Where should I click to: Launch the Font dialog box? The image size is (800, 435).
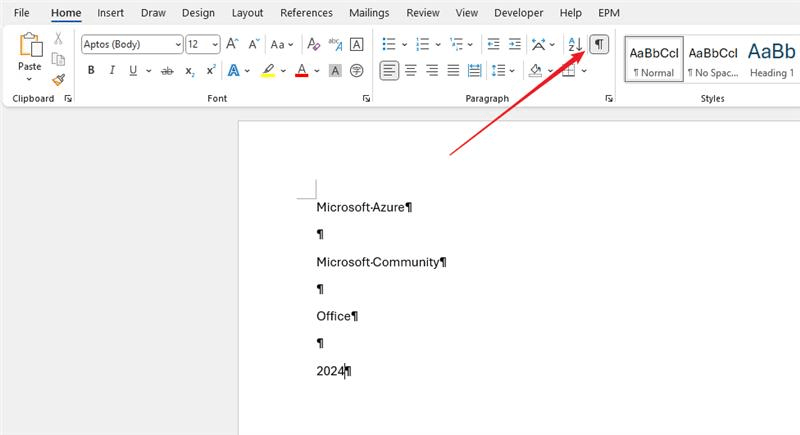point(366,98)
